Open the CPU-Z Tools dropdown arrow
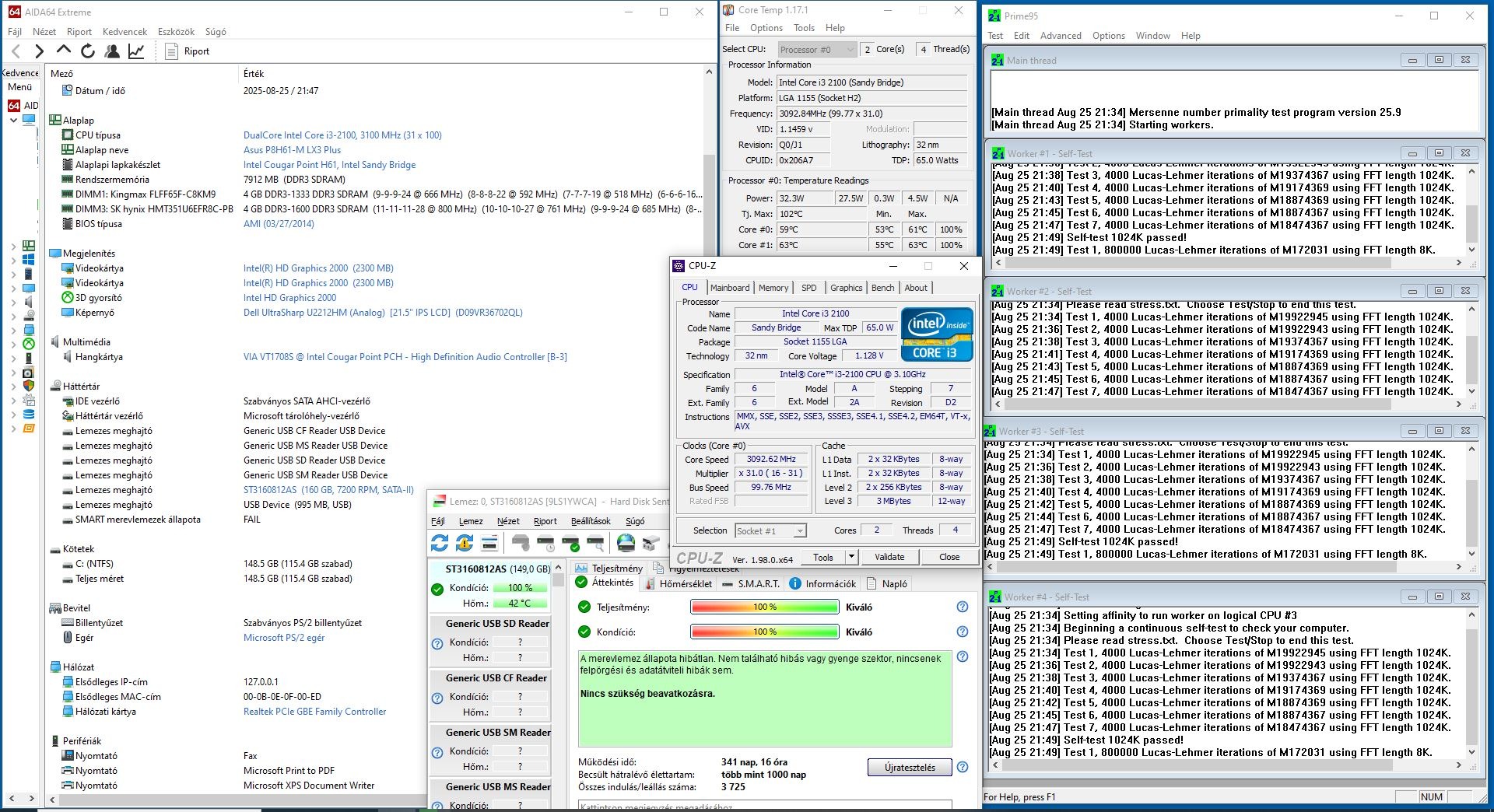Viewport: 1494px width, 812px height. click(851, 557)
